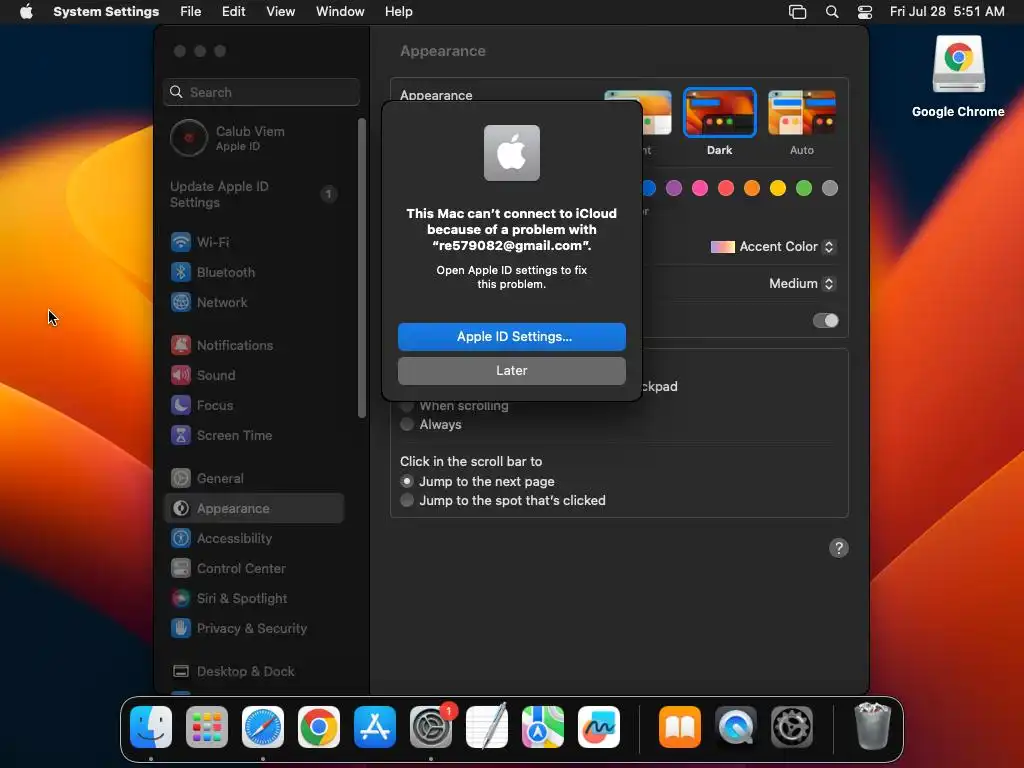This screenshot has height=768, width=1024.
Task: Choose the green accent color
Action: point(804,188)
